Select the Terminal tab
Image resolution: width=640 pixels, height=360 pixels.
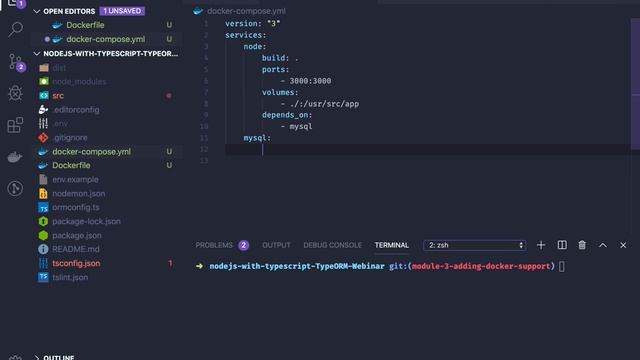click(x=391, y=245)
